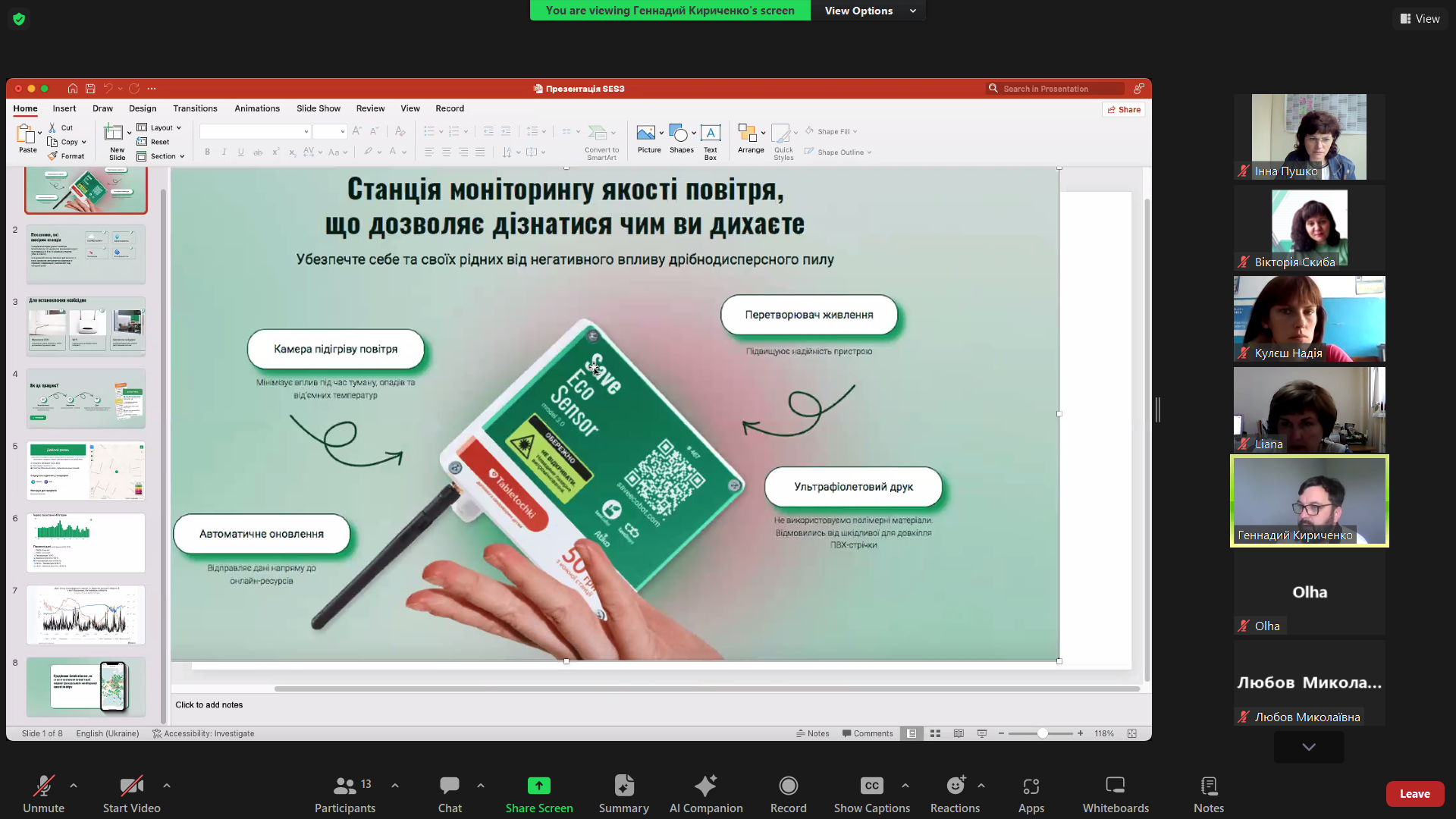The height and width of the screenshot is (819, 1456).
Task: Open the Zoom Apps panel
Action: click(x=1031, y=793)
